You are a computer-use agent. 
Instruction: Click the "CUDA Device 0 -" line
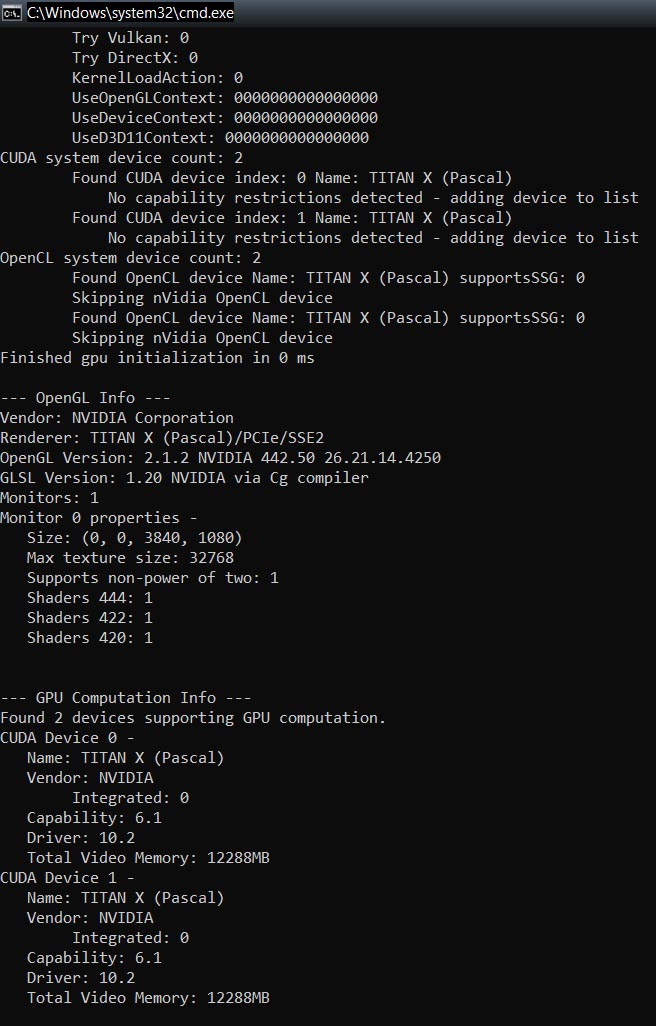click(67, 737)
